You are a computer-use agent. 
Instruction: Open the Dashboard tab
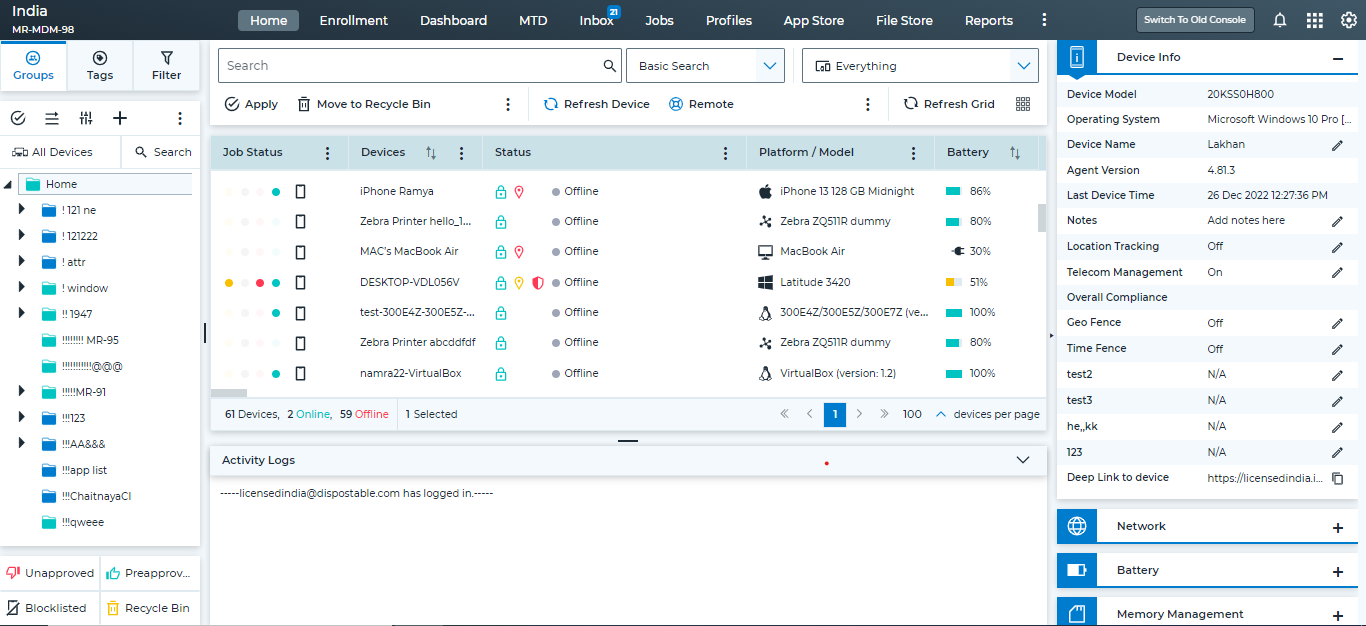point(453,20)
